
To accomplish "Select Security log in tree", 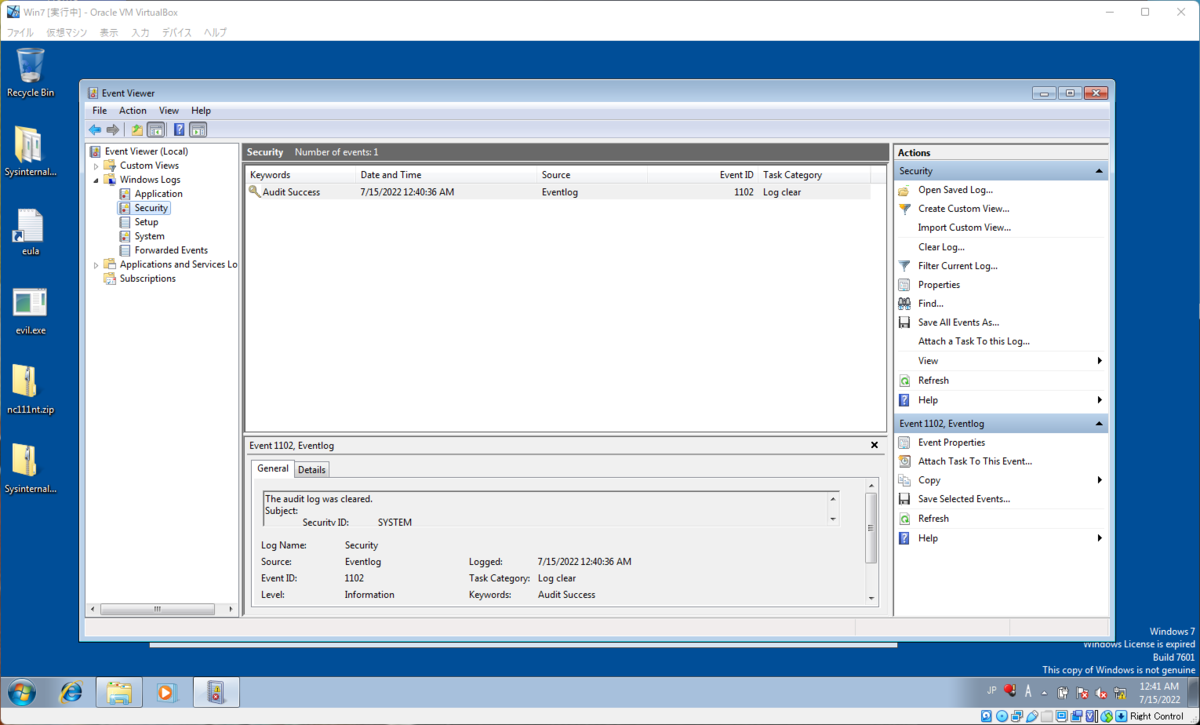I will (151, 208).
